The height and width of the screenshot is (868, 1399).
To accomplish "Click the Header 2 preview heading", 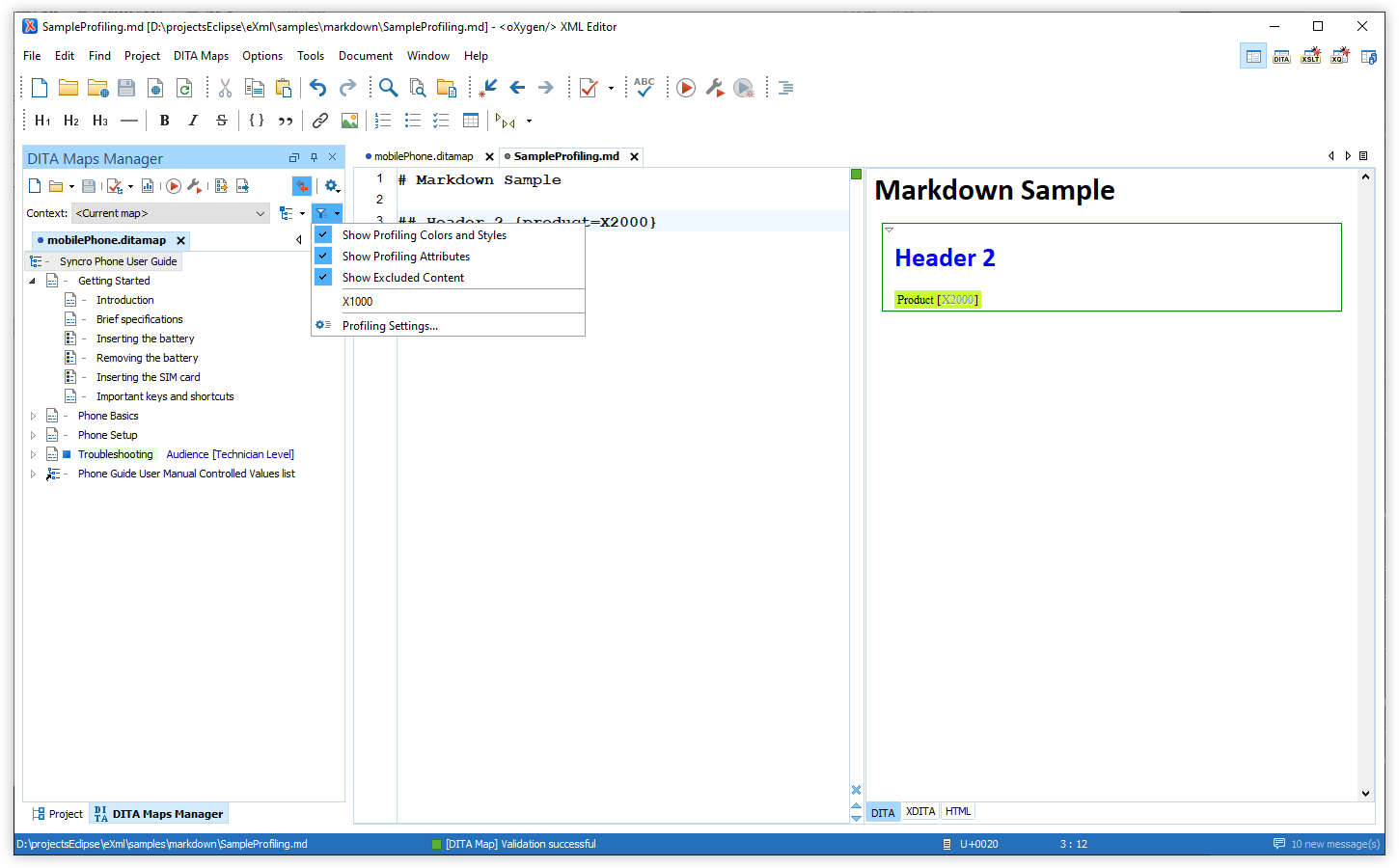I will point(945,258).
